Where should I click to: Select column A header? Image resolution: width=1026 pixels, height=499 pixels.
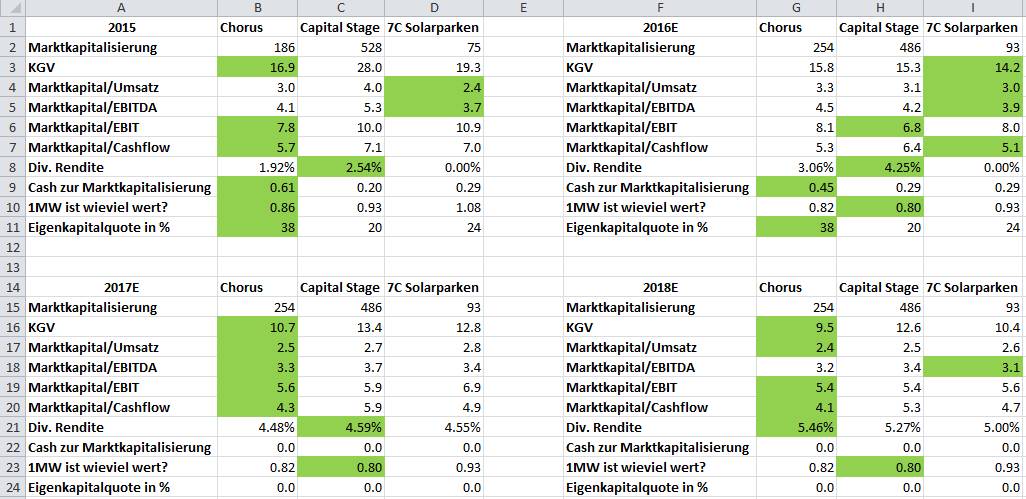pyautogui.click(x=121, y=9)
